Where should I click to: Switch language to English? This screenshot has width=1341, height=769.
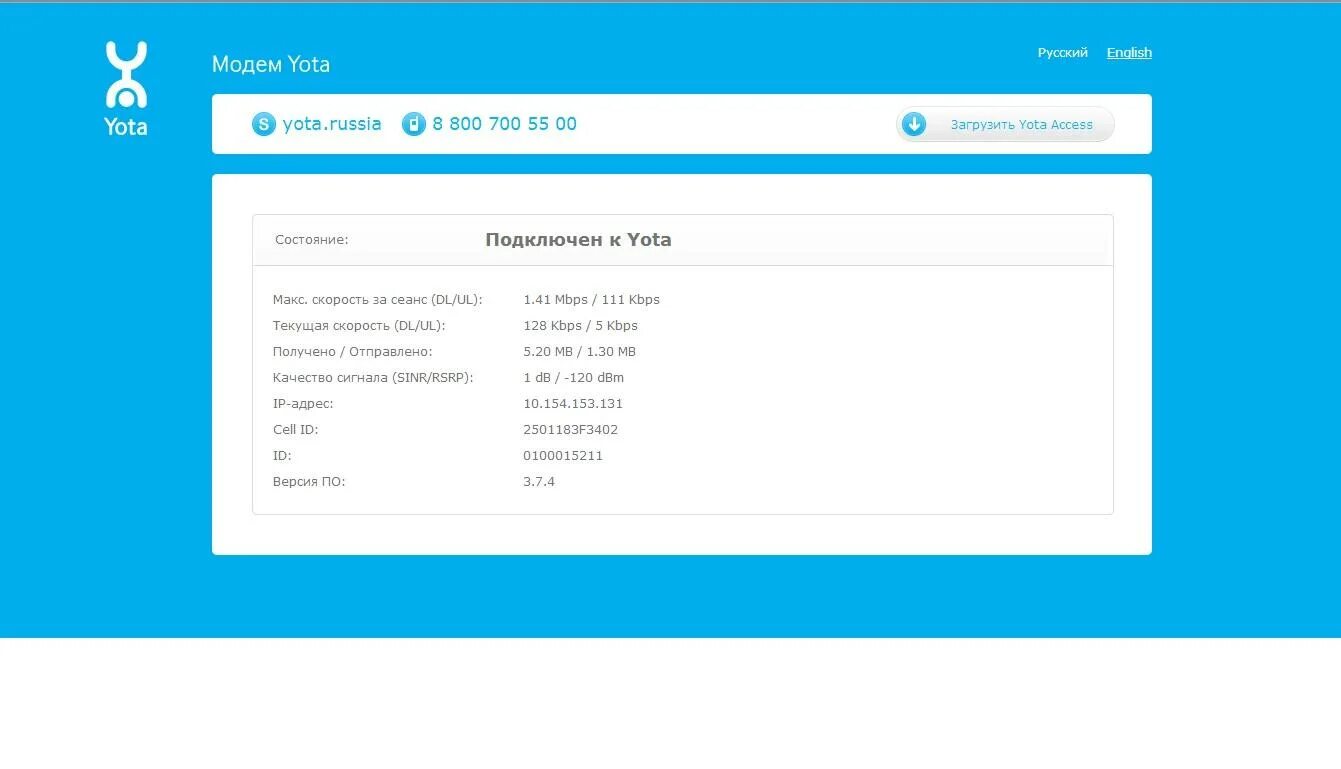point(1129,53)
